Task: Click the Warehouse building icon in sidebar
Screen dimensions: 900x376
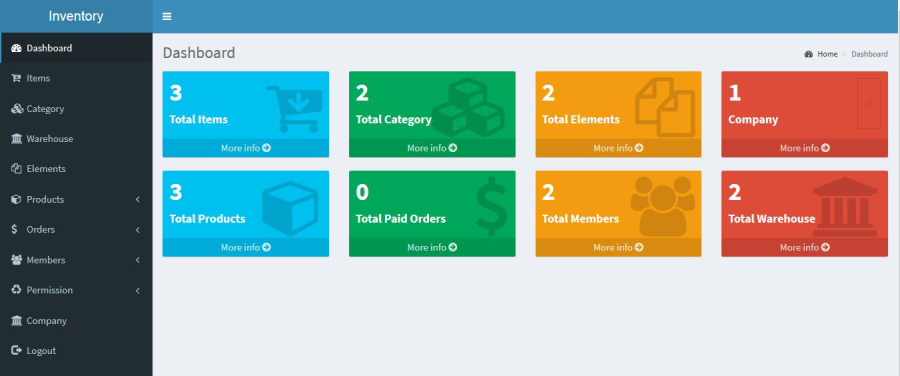Action: pyautogui.click(x=16, y=139)
